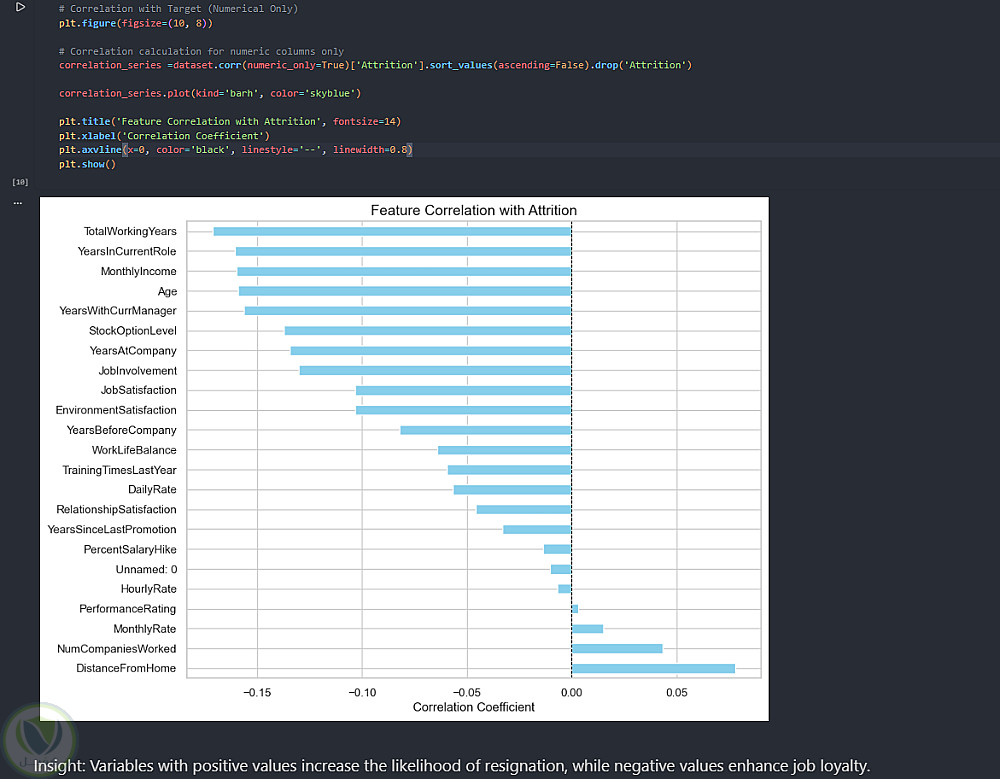Click the plt.show() code line
Viewport: 1000px width, 779px height.
(87, 164)
